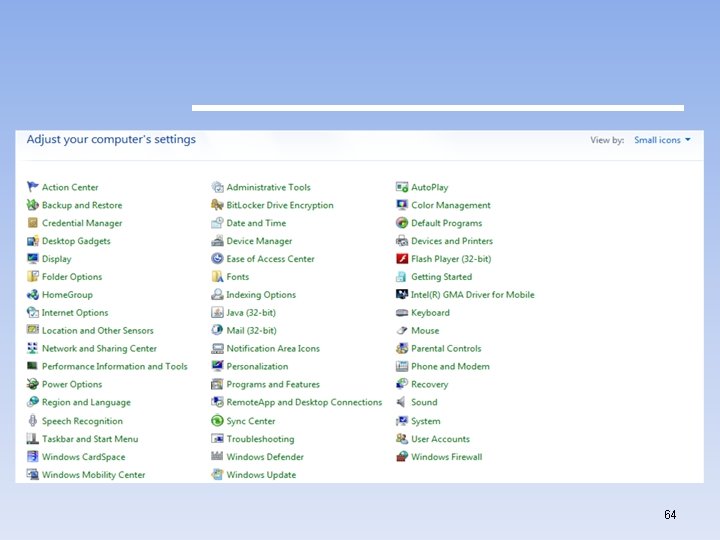Click the Windows Defender link

[x=265, y=456]
